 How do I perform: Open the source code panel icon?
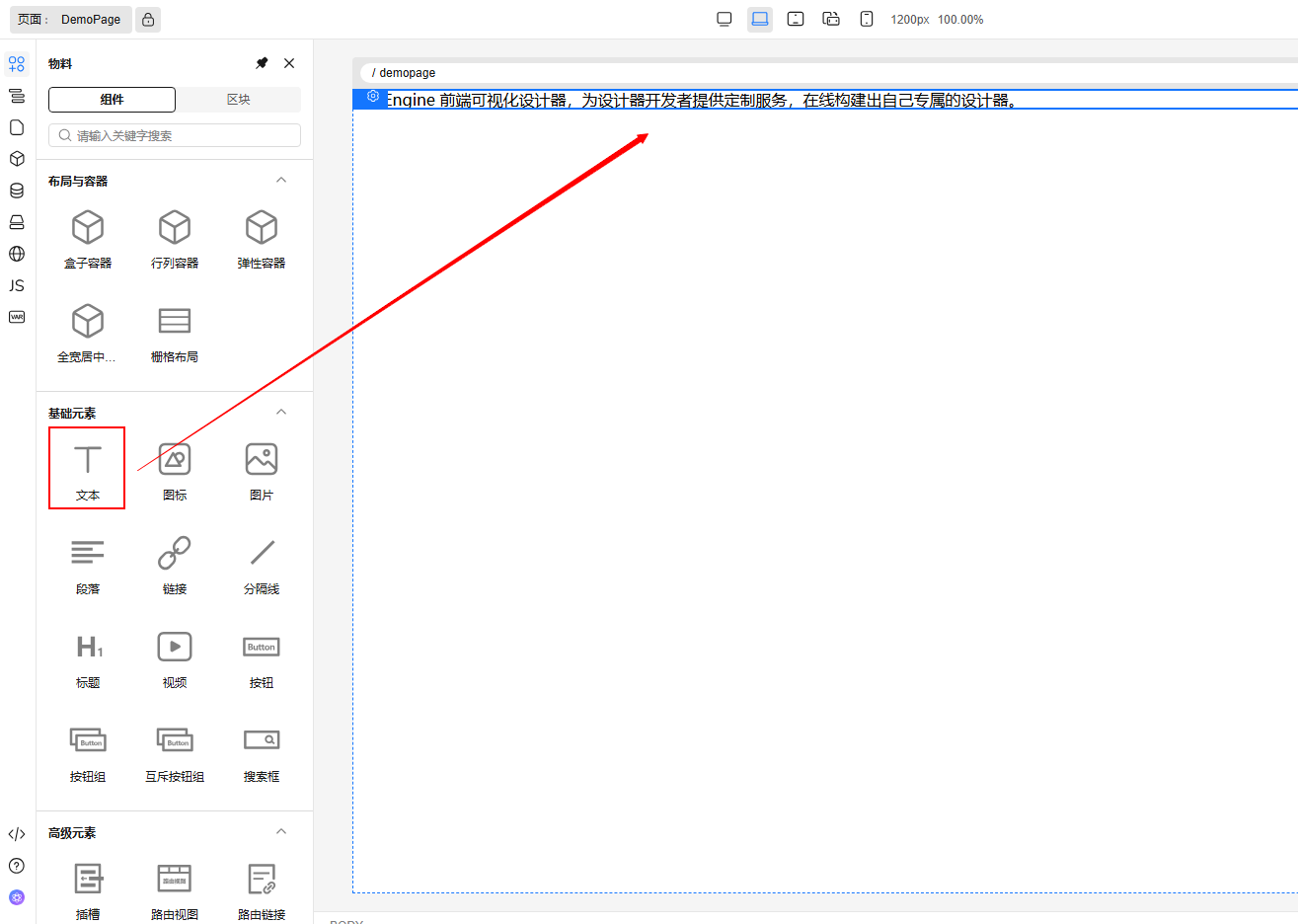click(17, 834)
